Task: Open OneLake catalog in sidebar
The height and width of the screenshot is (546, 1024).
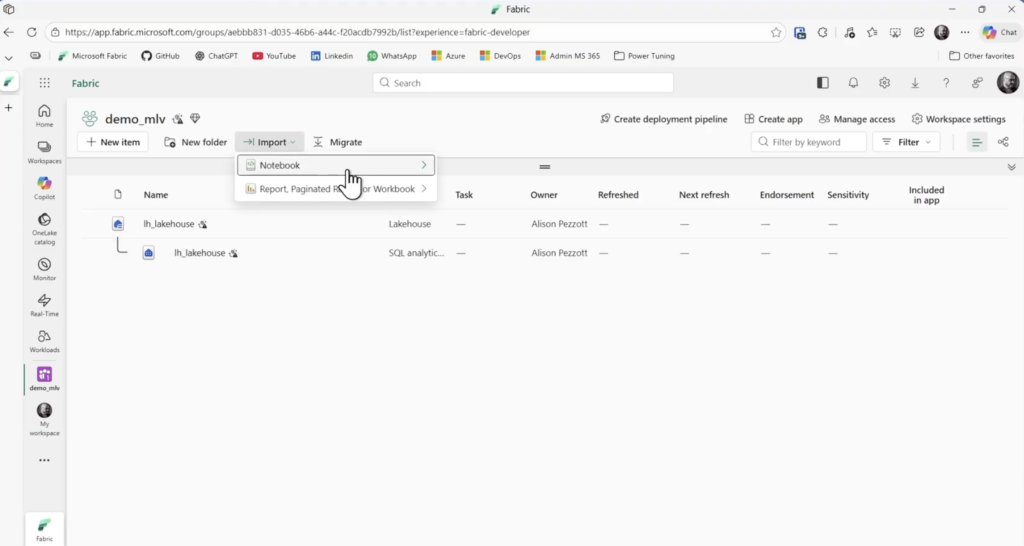Action: tap(44, 224)
